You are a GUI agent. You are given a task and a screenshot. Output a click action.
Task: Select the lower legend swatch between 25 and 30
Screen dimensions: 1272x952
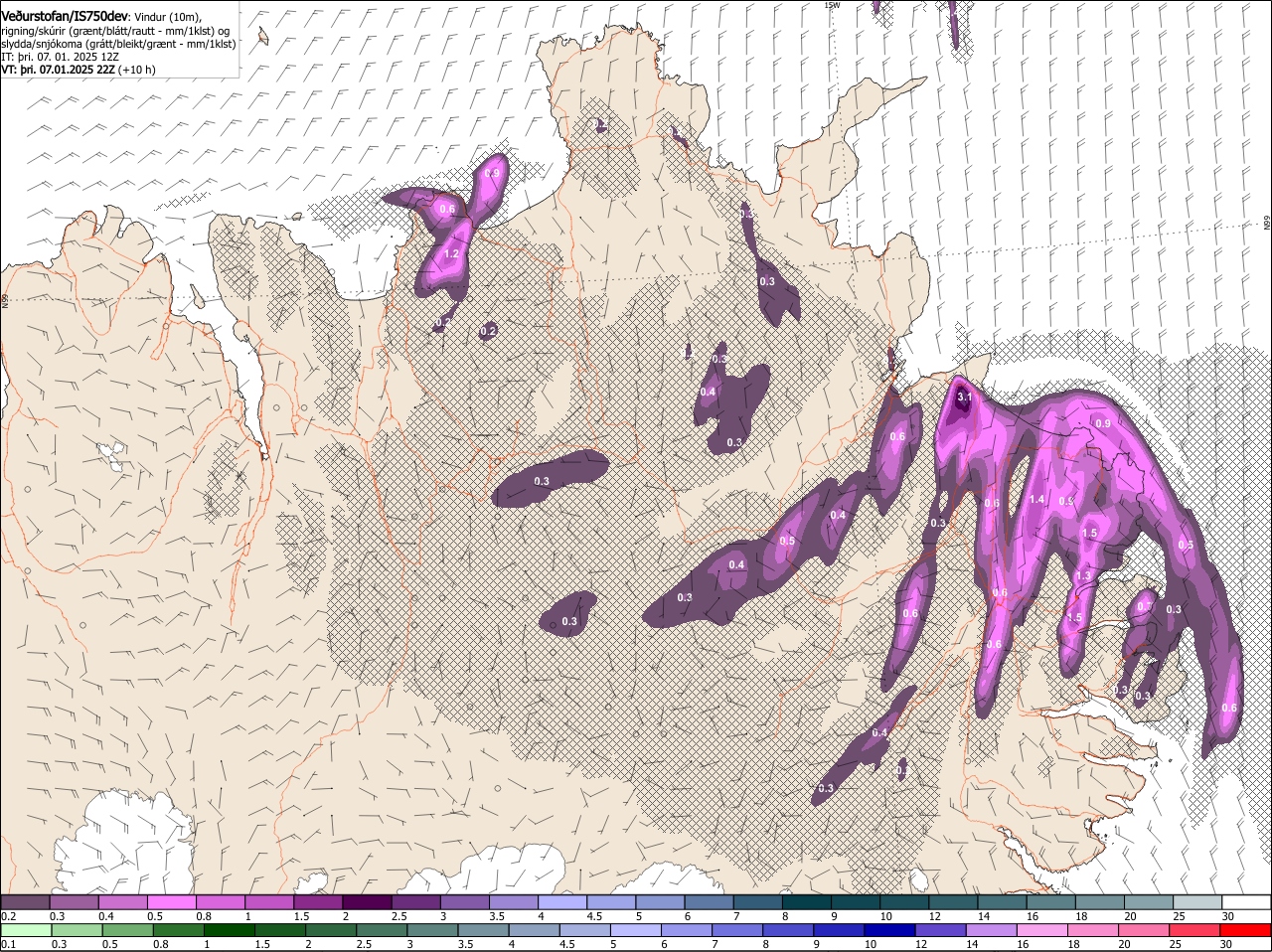point(1195,931)
